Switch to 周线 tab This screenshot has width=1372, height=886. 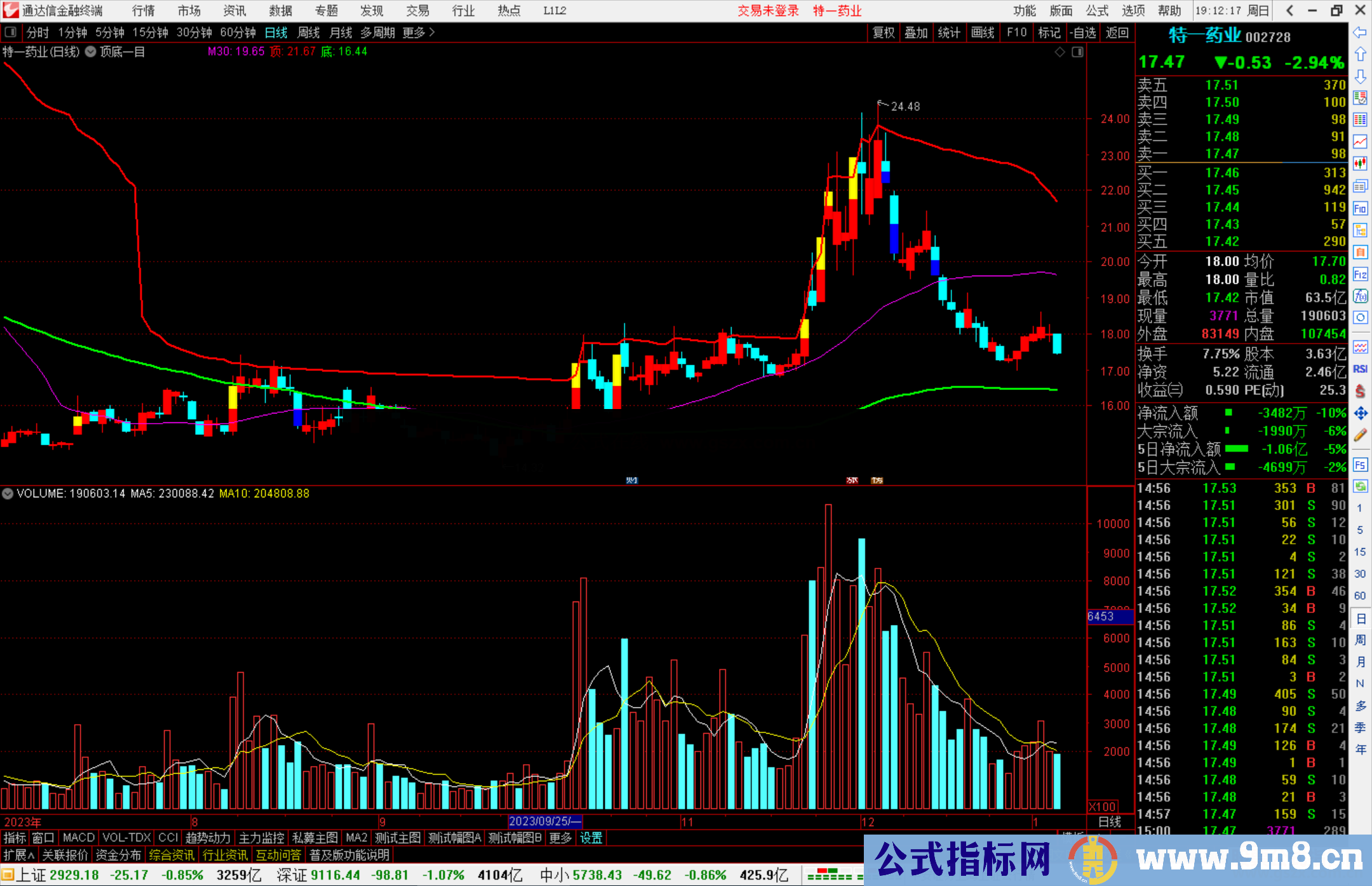tap(309, 32)
